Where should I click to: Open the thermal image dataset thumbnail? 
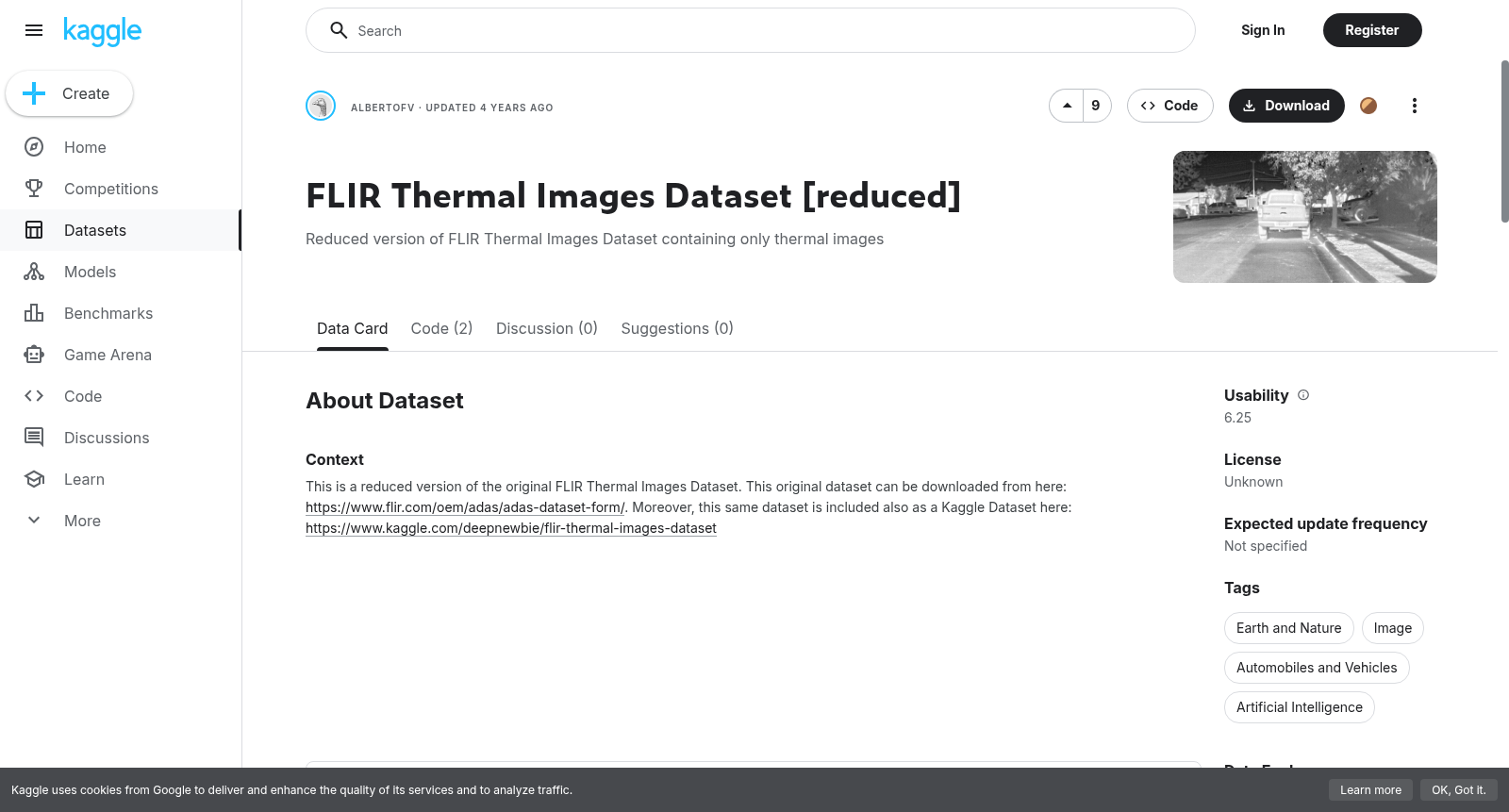(x=1305, y=217)
